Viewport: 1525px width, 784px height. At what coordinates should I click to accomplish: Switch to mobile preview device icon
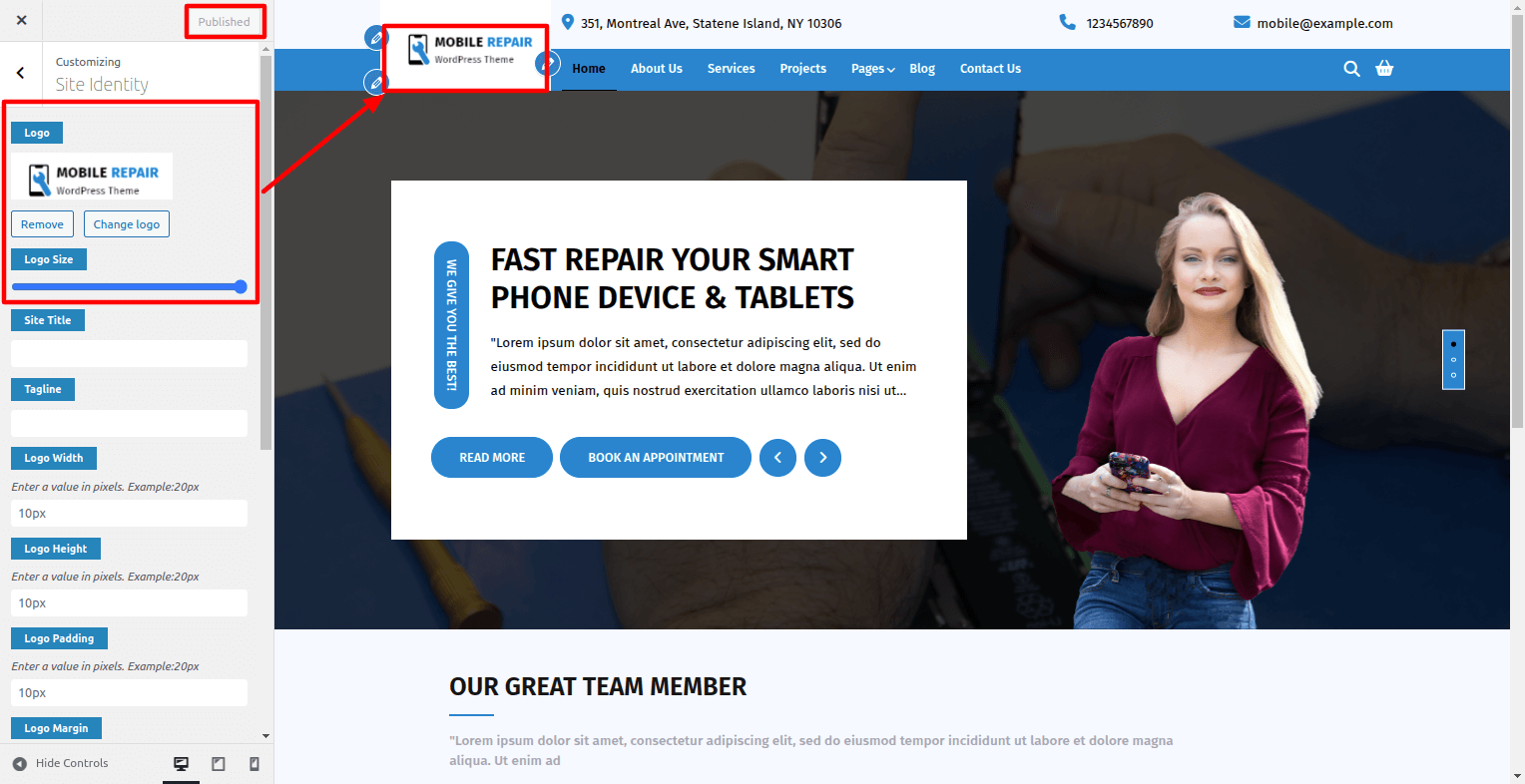254,764
